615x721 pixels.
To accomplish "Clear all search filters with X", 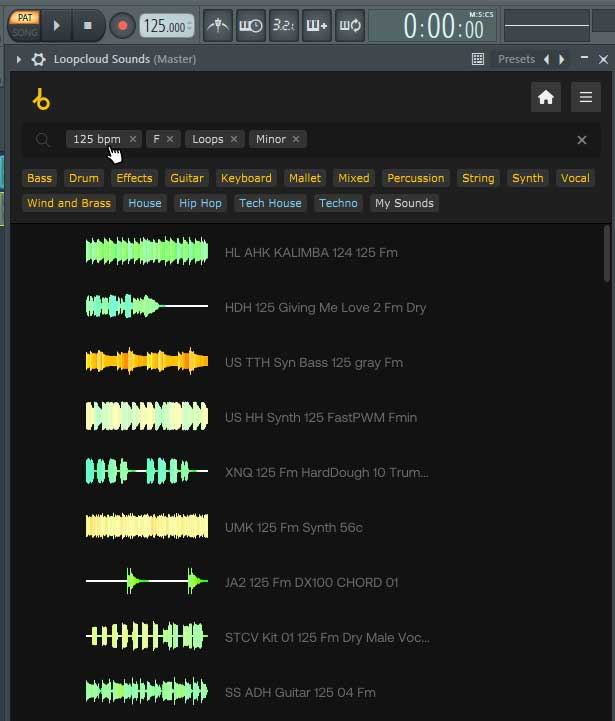I will point(582,140).
